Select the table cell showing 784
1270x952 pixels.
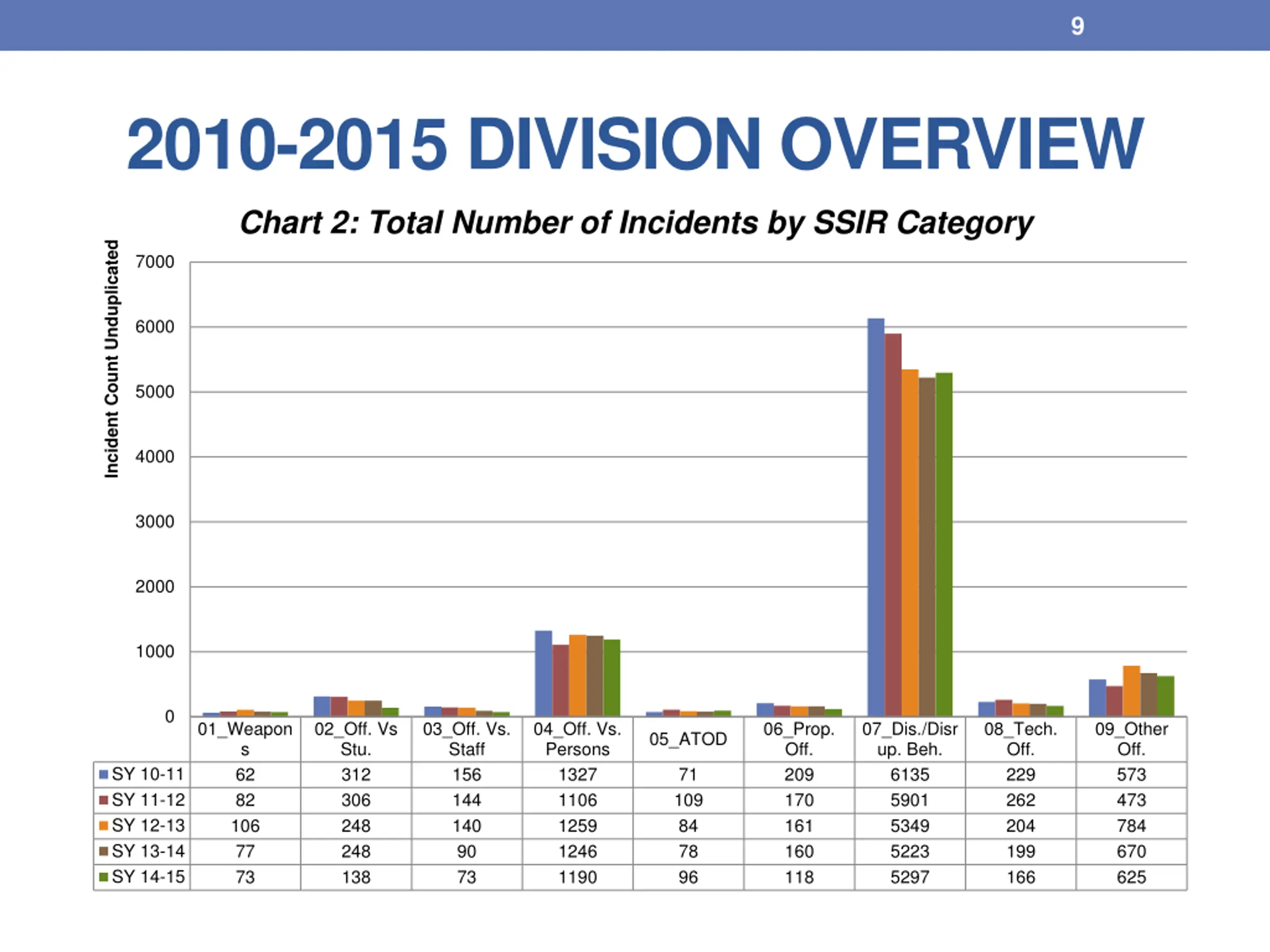click(1131, 826)
